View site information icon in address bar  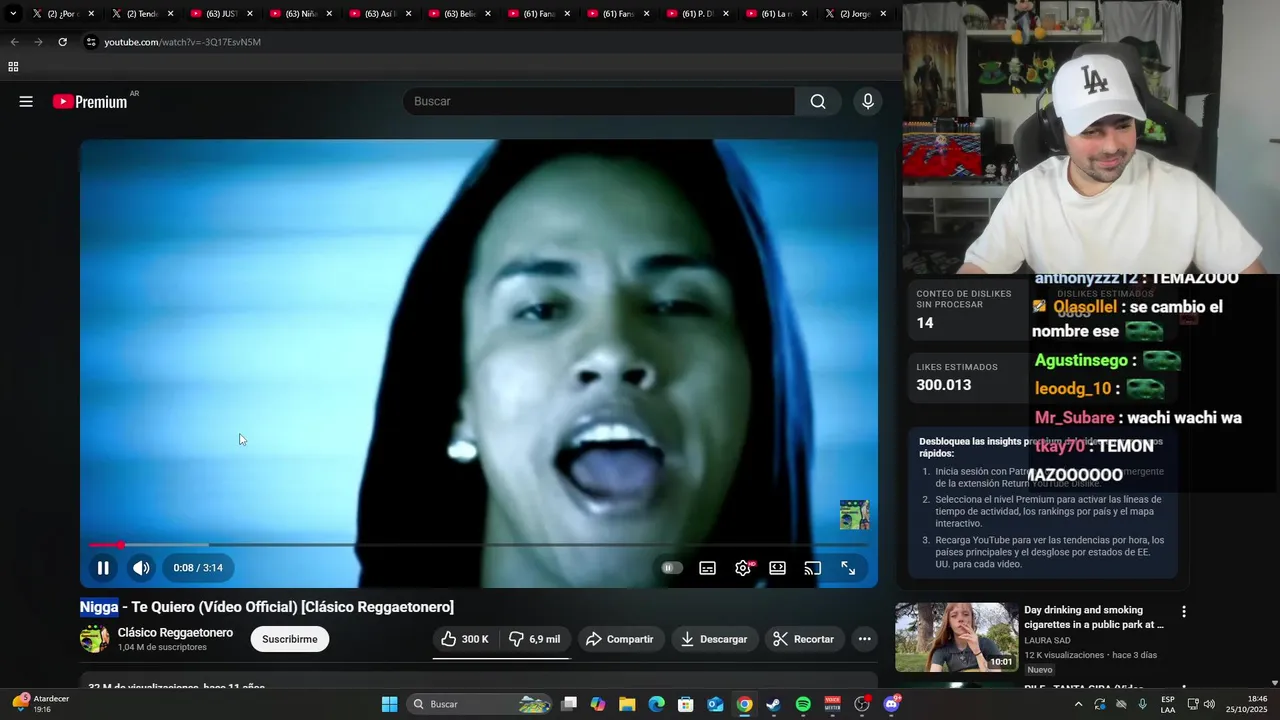pyautogui.click(x=91, y=42)
